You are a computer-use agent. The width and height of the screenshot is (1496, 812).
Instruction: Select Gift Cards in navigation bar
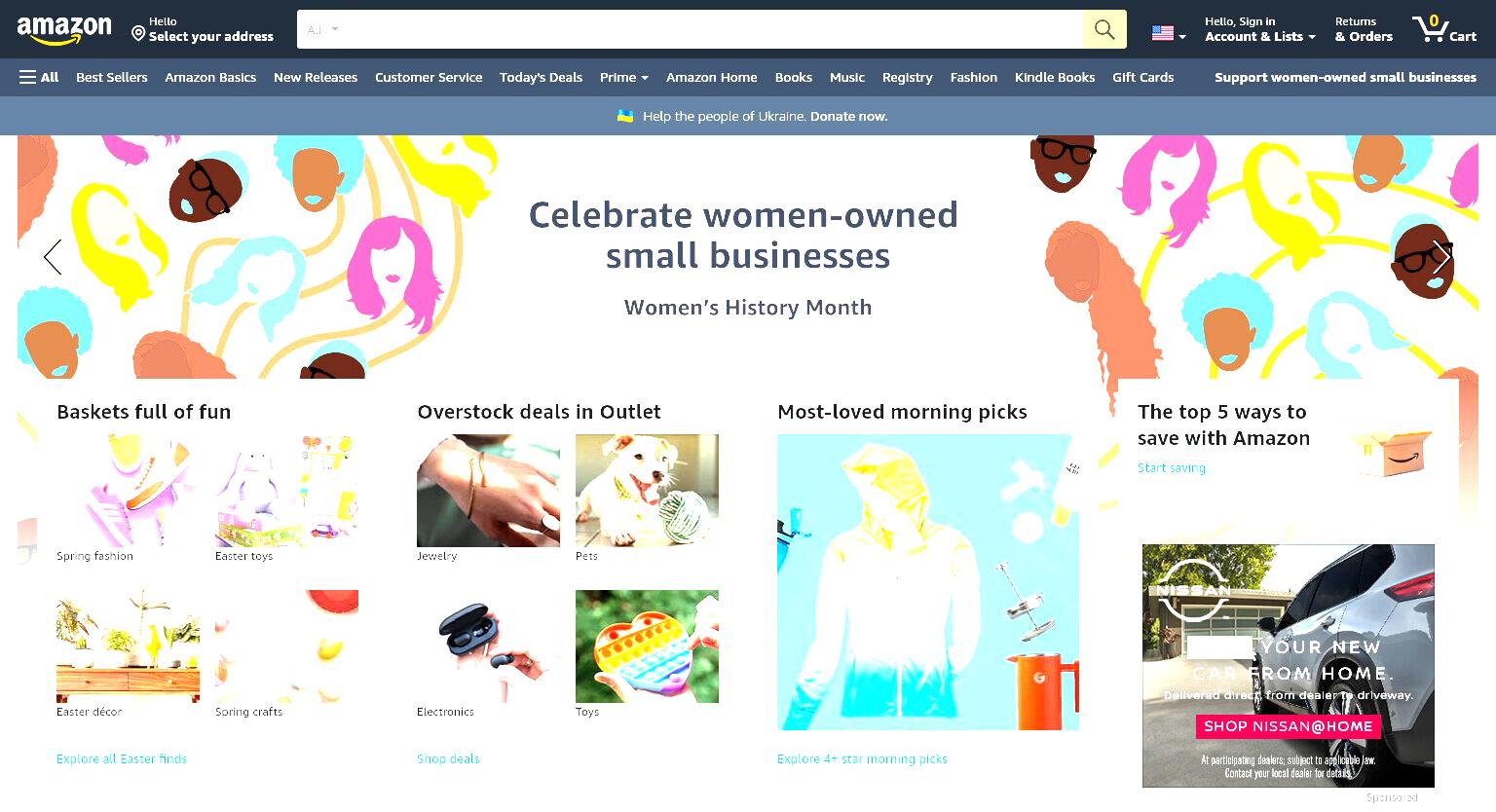click(1142, 77)
